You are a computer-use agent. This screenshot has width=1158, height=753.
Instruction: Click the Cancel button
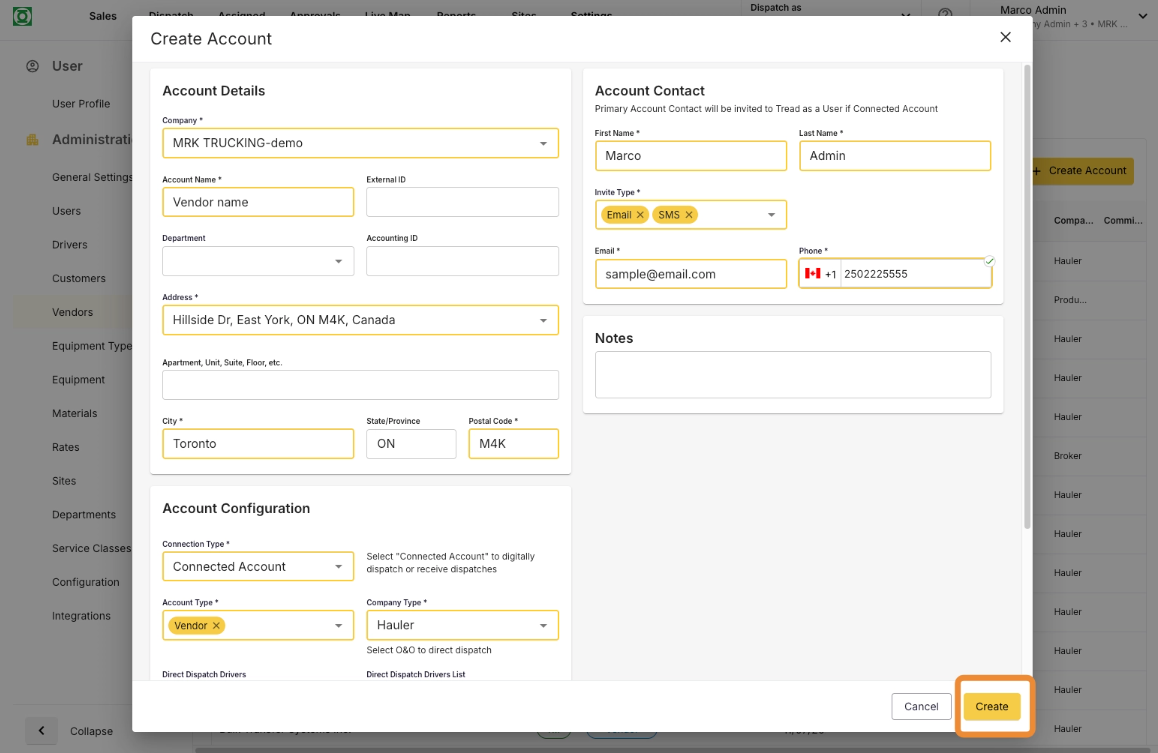click(921, 706)
